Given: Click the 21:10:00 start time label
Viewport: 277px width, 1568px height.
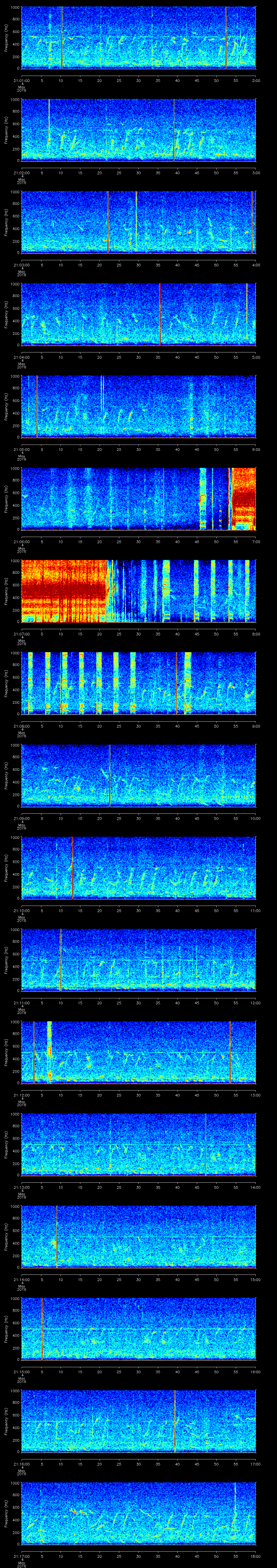Looking at the screenshot, I should point(21,910).
